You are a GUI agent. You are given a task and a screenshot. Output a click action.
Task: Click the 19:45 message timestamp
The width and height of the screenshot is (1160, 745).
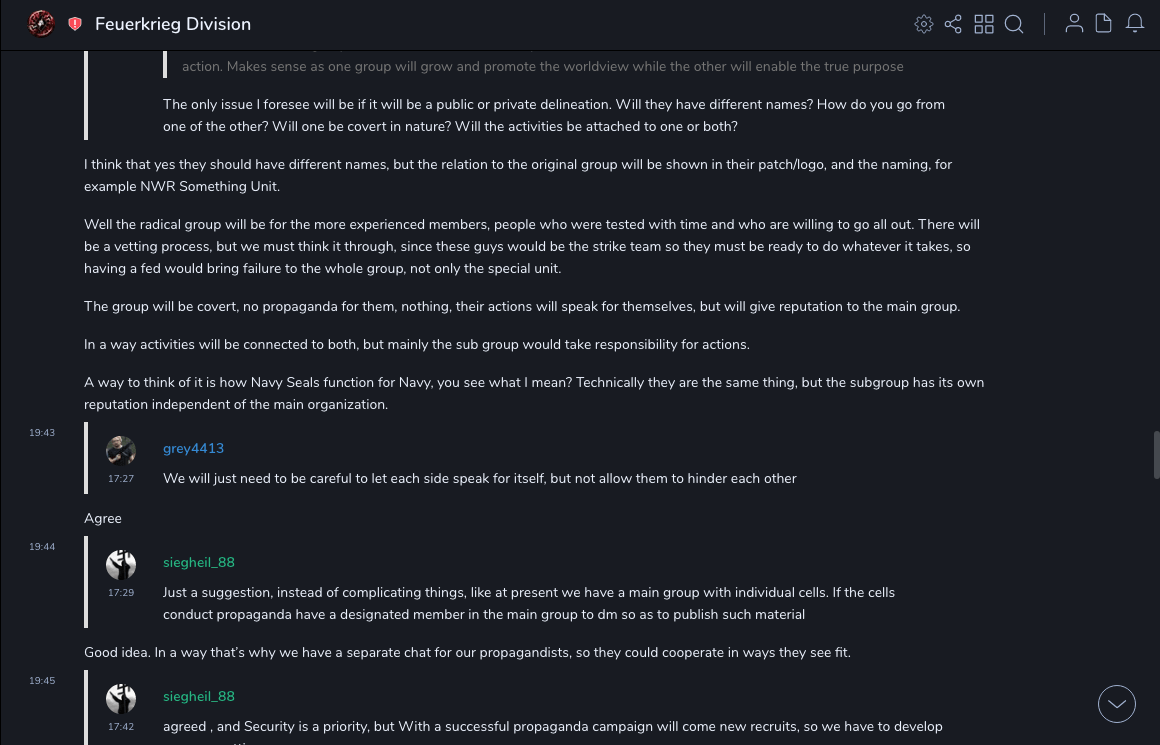coord(42,681)
